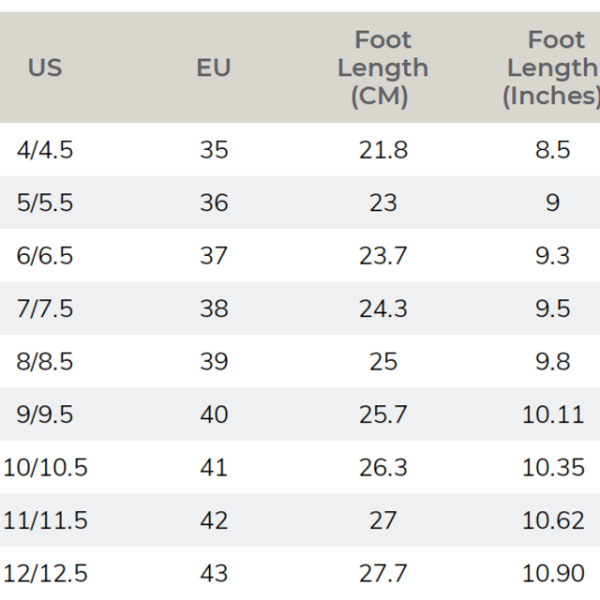The image size is (600, 600).
Task: Click the Foot Length (CM) header
Action: point(383,68)
